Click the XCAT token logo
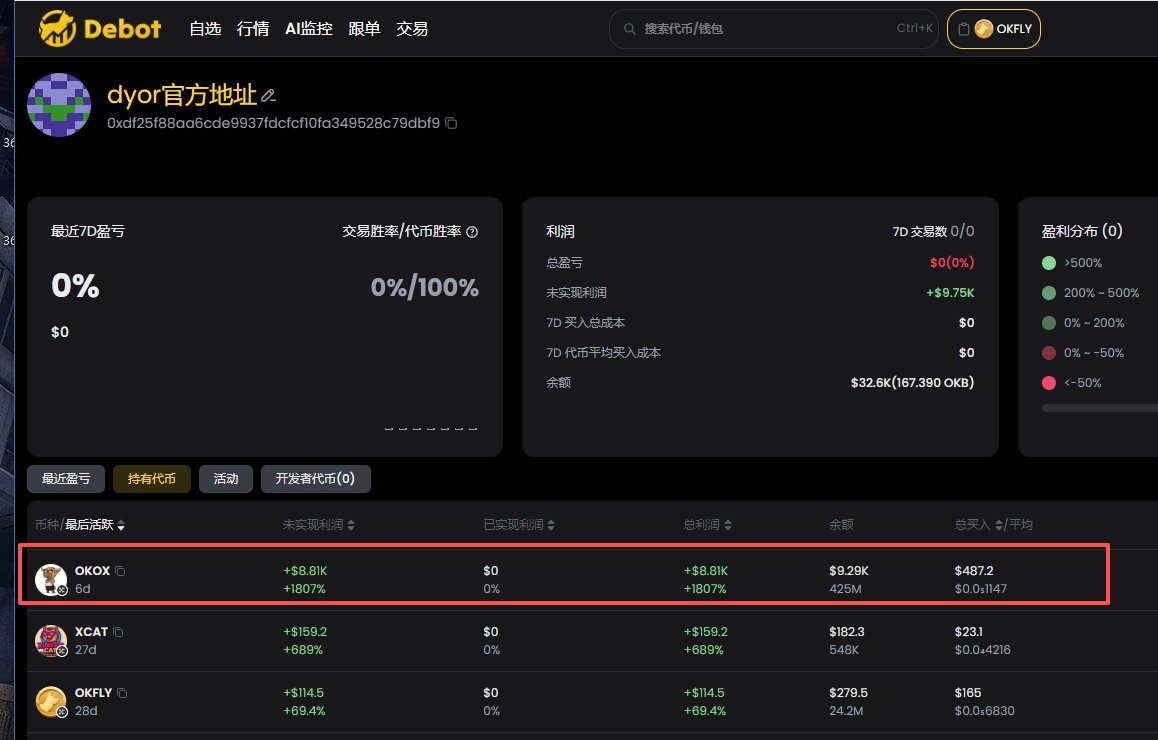1158x740 pixels. 51,640
